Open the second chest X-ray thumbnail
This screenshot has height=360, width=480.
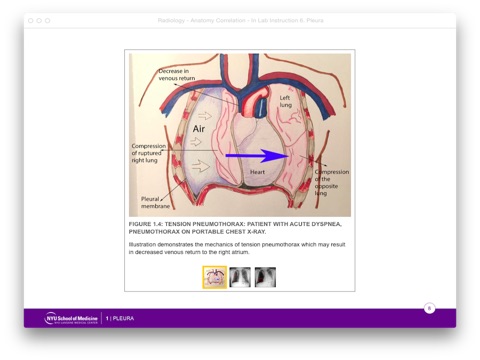(240, 277)
